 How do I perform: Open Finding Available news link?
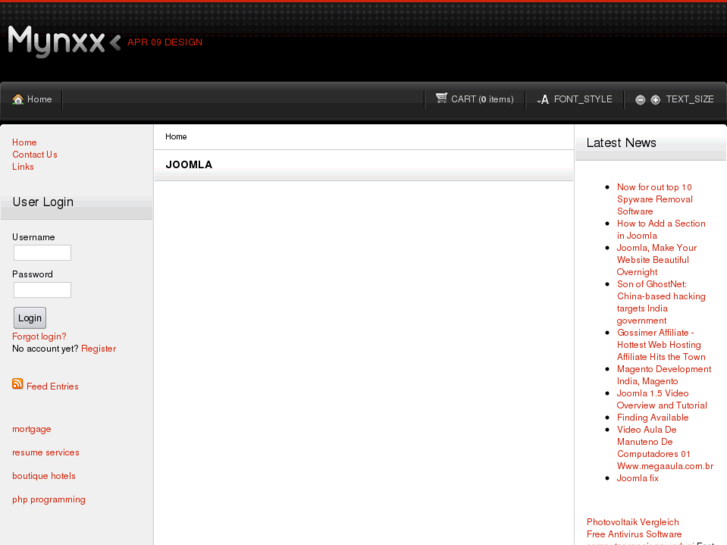pyautogui.click(x=652, y=417)
